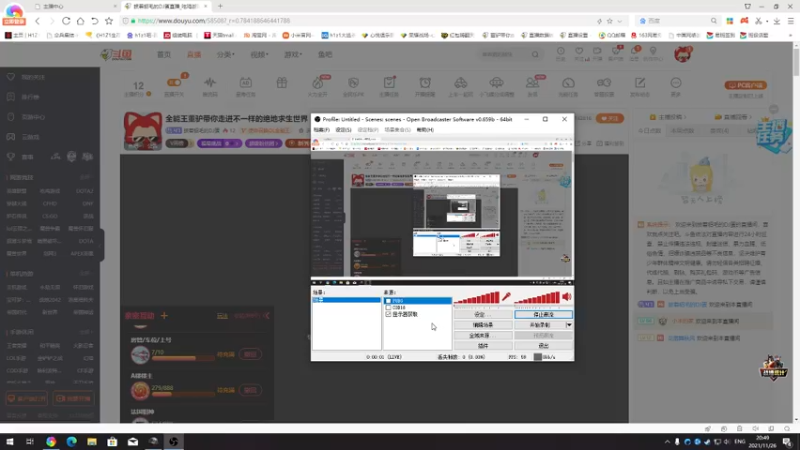Adjust the desktop audio volume meter in OBS
800x450 pixels.
tap(537, 297)
